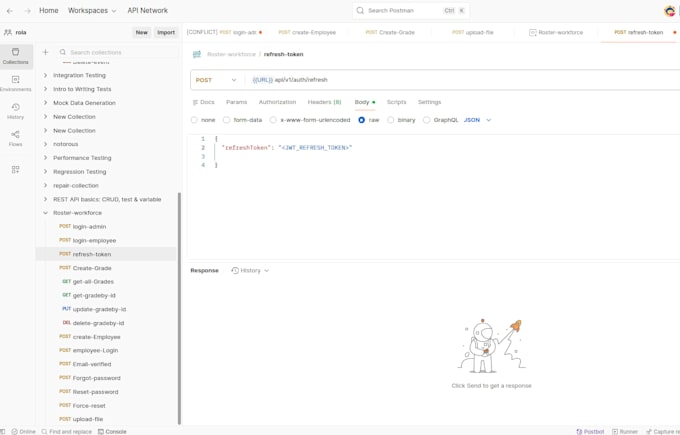
Task: Click the Search Postman field
Action: pyautogui.click(x=411, y=10)
